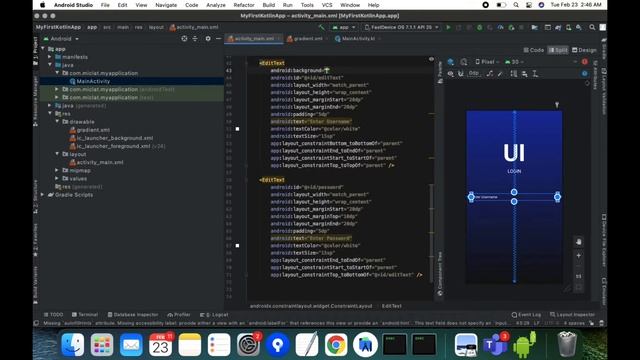Open the Terminal tool window
The image size is (640, 360).
[x=85, y=315]
